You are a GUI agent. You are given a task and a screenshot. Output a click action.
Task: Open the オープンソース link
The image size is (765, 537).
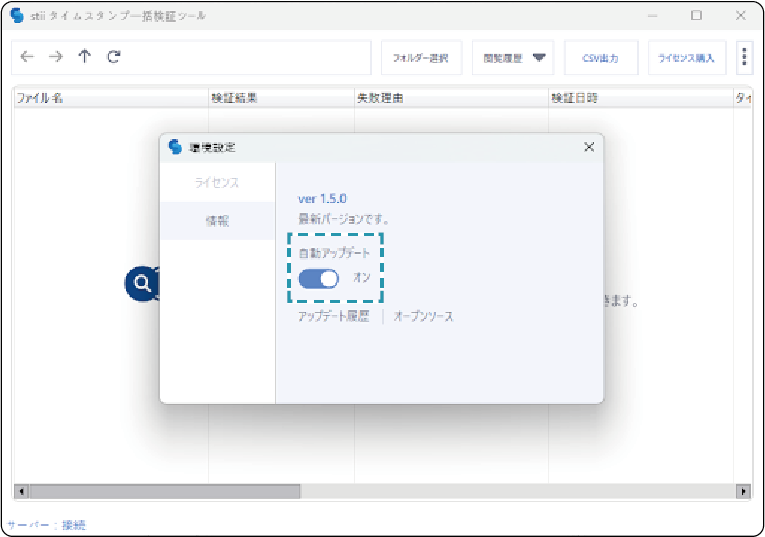tap(423, 316)
